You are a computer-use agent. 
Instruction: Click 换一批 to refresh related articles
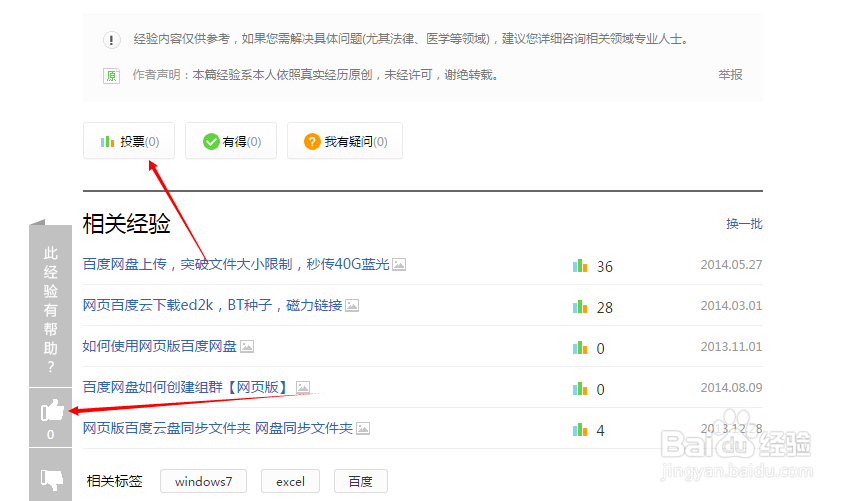point(744,224)
